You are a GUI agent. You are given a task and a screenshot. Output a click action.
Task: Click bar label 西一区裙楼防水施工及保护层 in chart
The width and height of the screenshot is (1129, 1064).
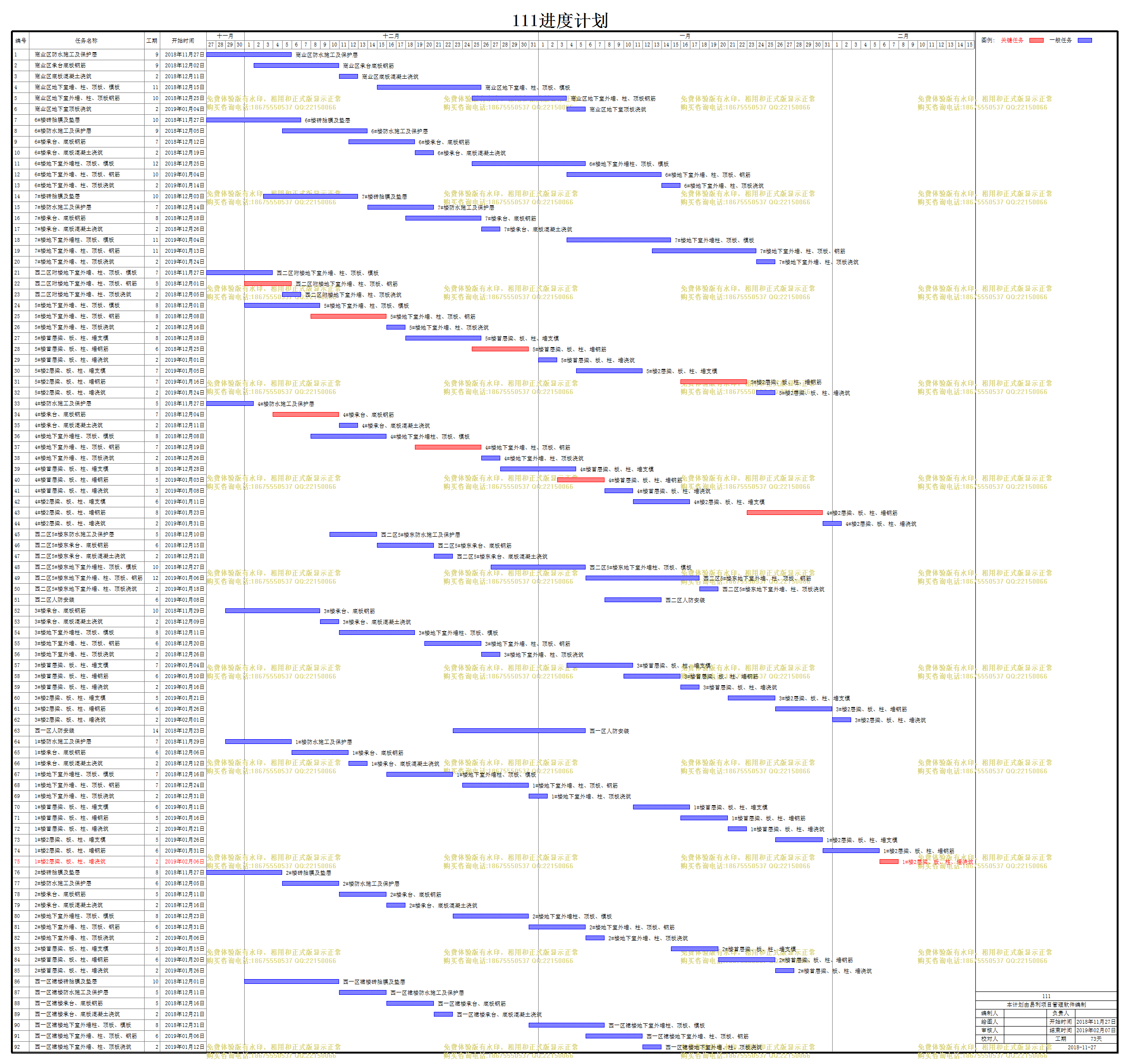[427, 993]
